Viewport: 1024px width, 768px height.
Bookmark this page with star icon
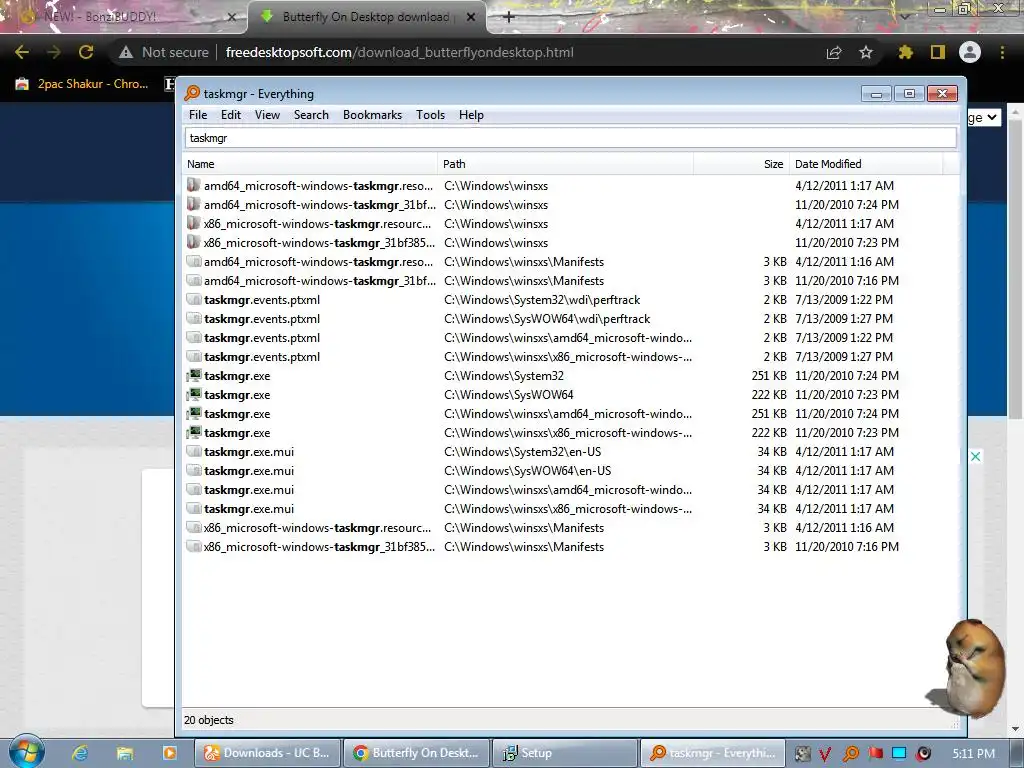click(x=866, y=52)
